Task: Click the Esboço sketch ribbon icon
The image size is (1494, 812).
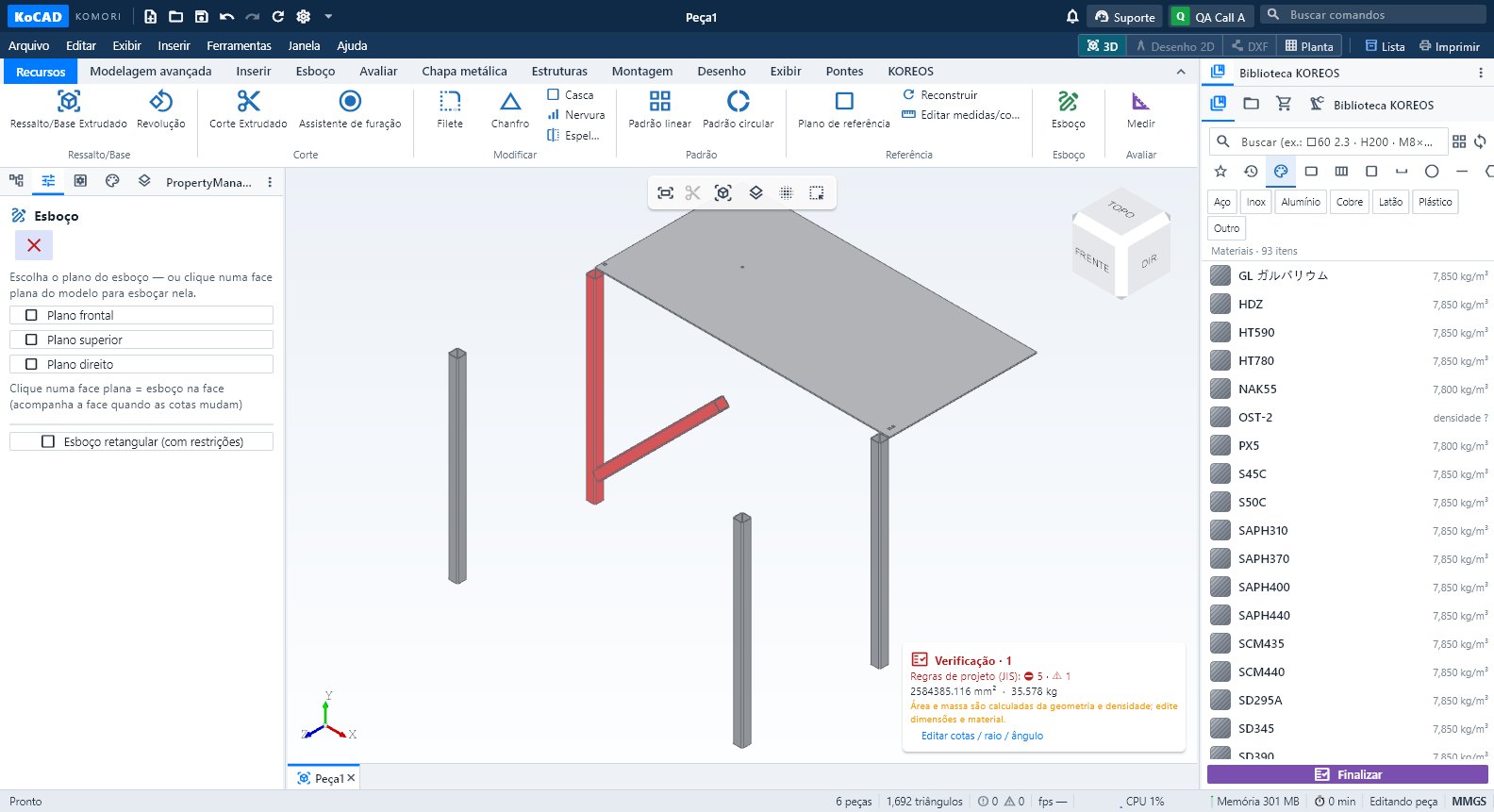Action: click(x=1068, y=109)
